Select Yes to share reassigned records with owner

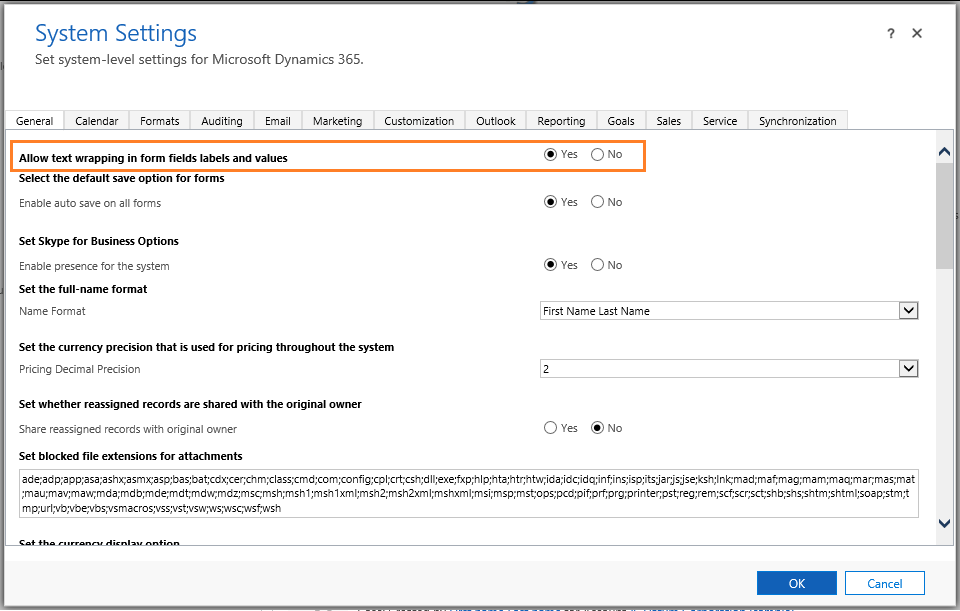tap(551, 428)
